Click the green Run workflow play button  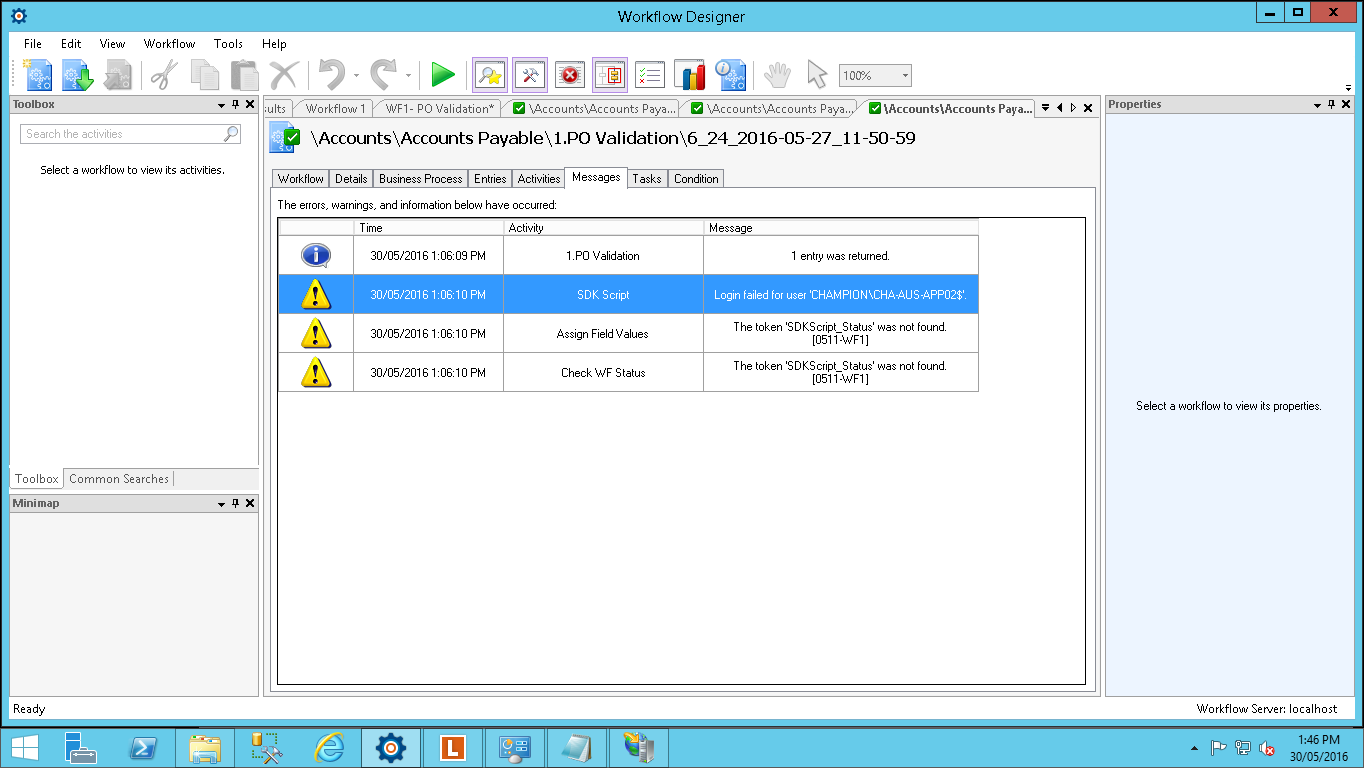click(x=442, y=75)
